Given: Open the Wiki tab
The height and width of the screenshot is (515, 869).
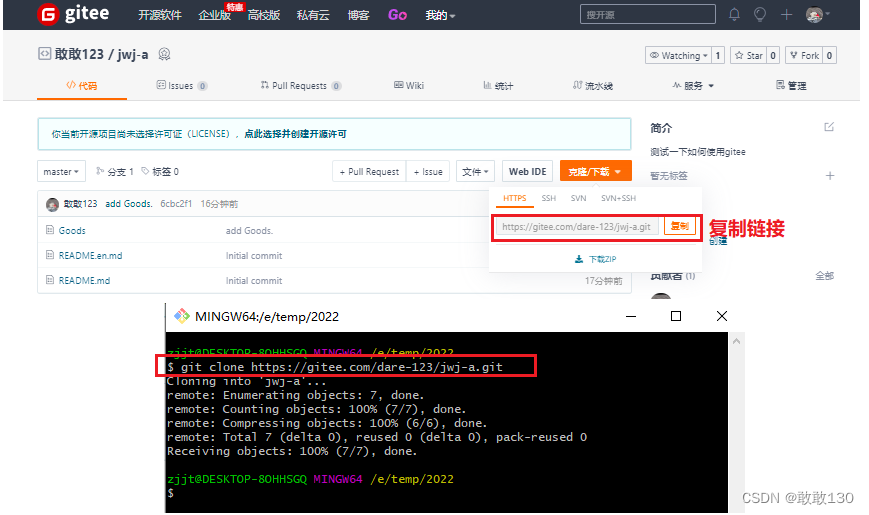Looking at the screenshot, I should click(408, 85).
